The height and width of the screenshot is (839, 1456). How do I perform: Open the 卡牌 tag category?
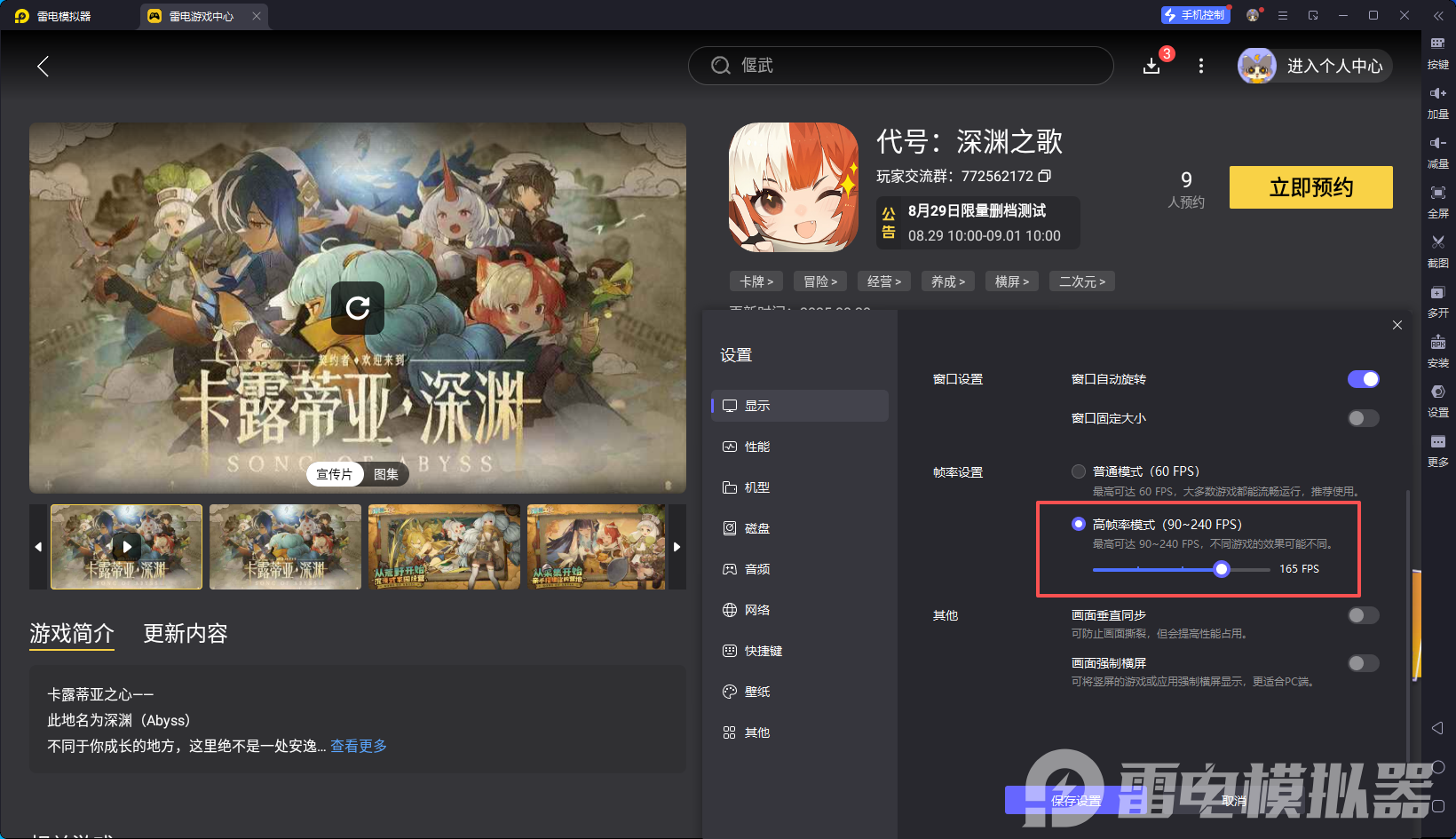coord(756,281)
